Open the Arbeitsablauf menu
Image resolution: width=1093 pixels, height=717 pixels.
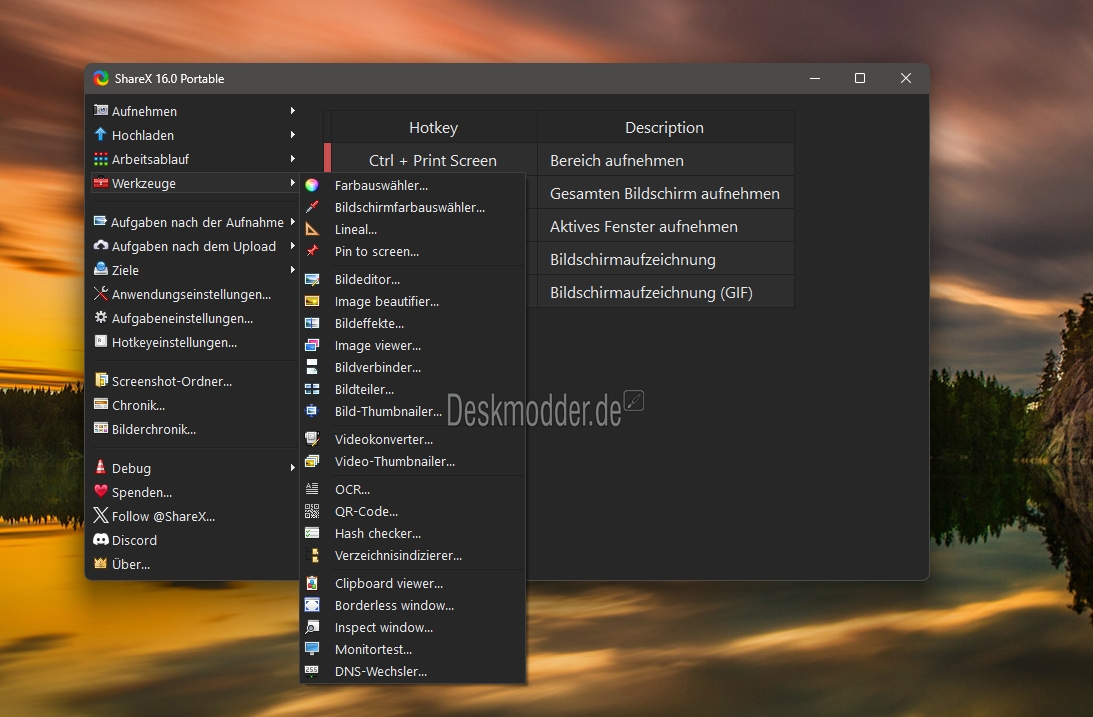coord(195,159)
